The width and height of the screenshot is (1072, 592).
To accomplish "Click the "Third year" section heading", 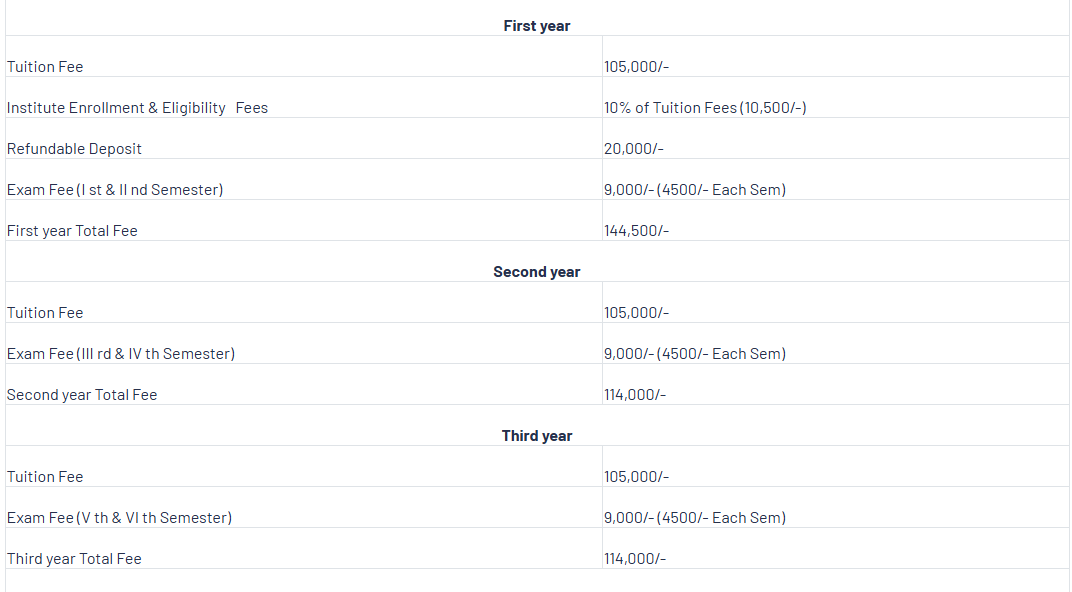I will [x=537, y=436].
